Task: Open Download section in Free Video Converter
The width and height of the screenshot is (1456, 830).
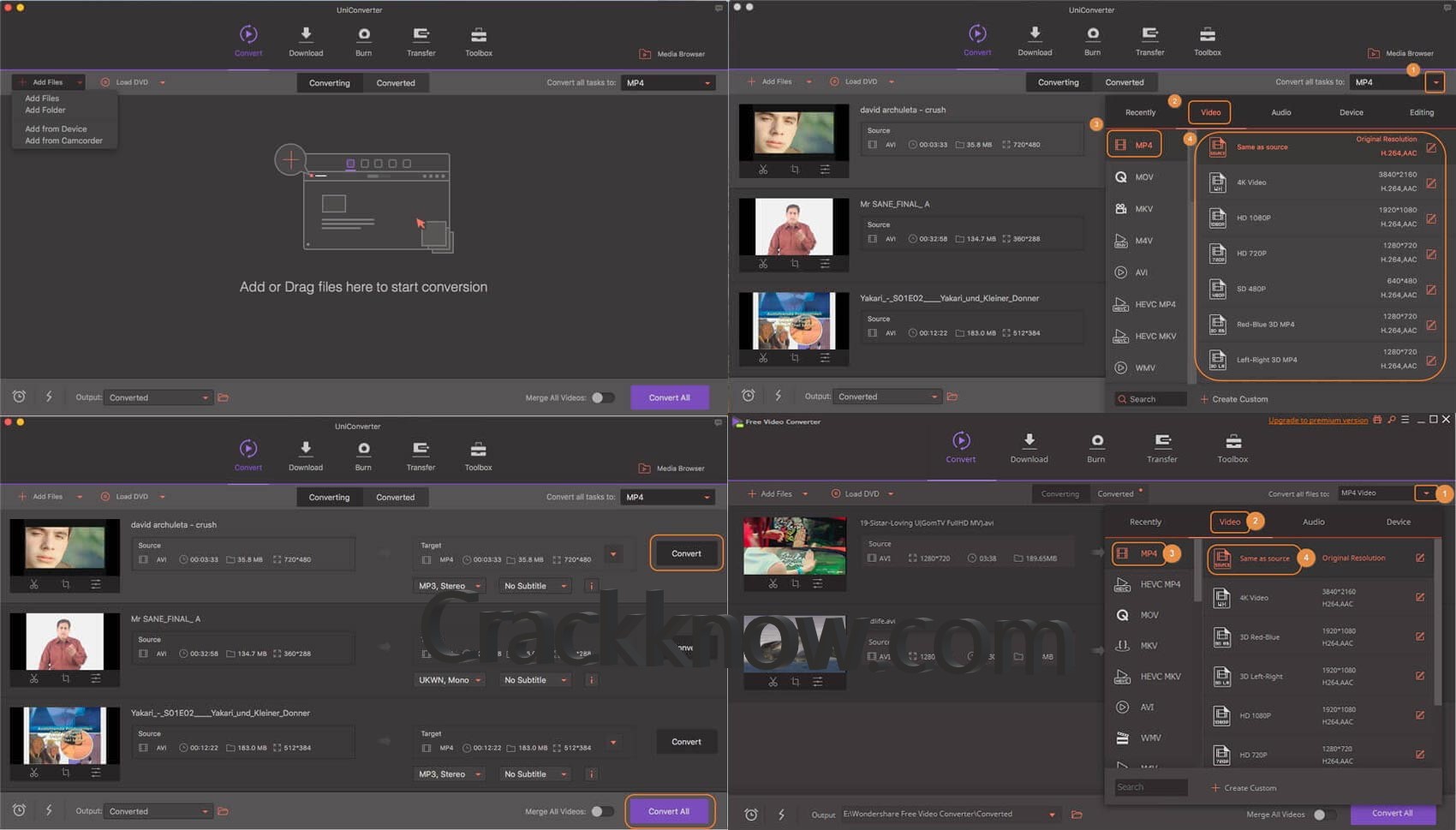Action: 1029,448
